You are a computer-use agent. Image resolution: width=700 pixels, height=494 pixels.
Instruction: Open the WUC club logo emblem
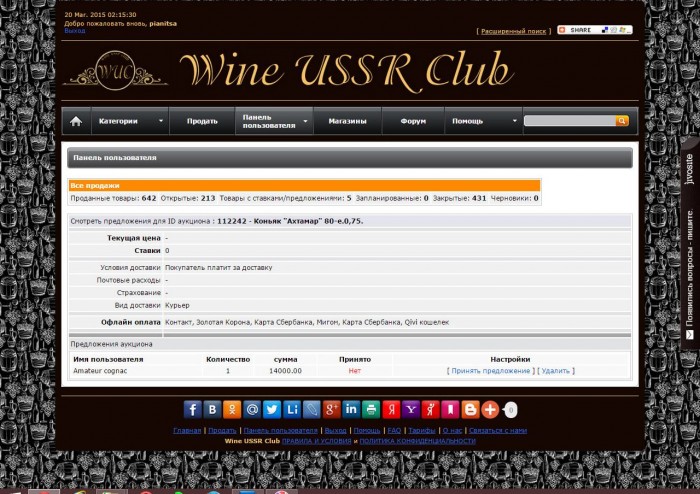[x=115, y=71]
